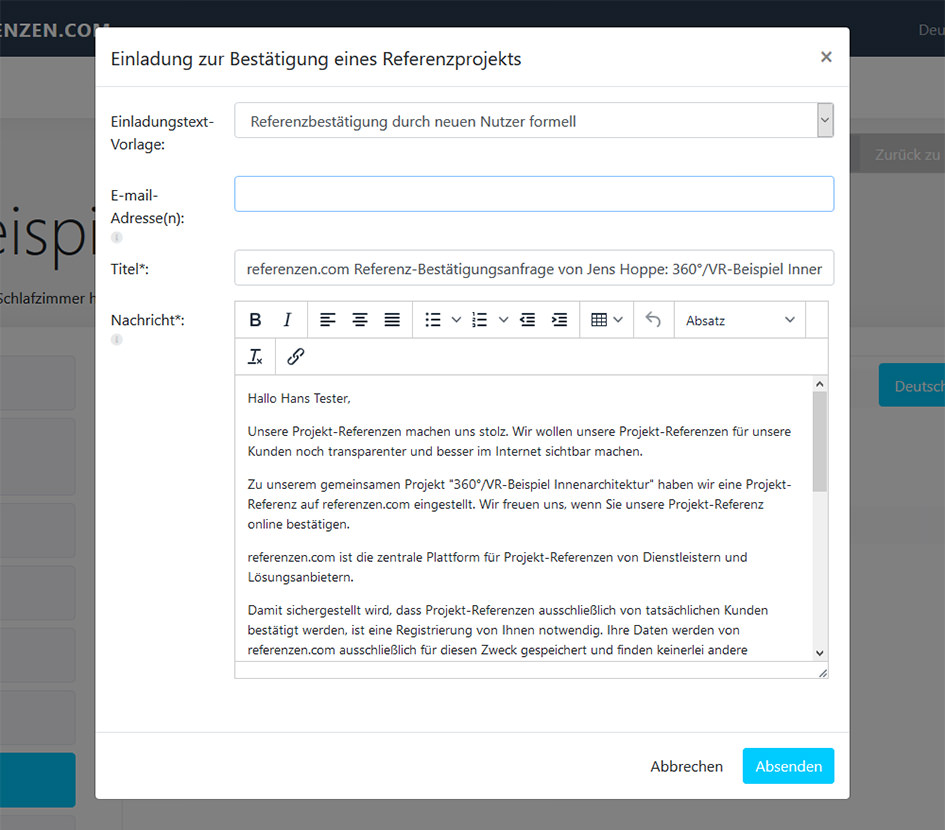Cancel the invitation with Abbrechen
This screenshot has width=945, height=830.
[686, 766]
